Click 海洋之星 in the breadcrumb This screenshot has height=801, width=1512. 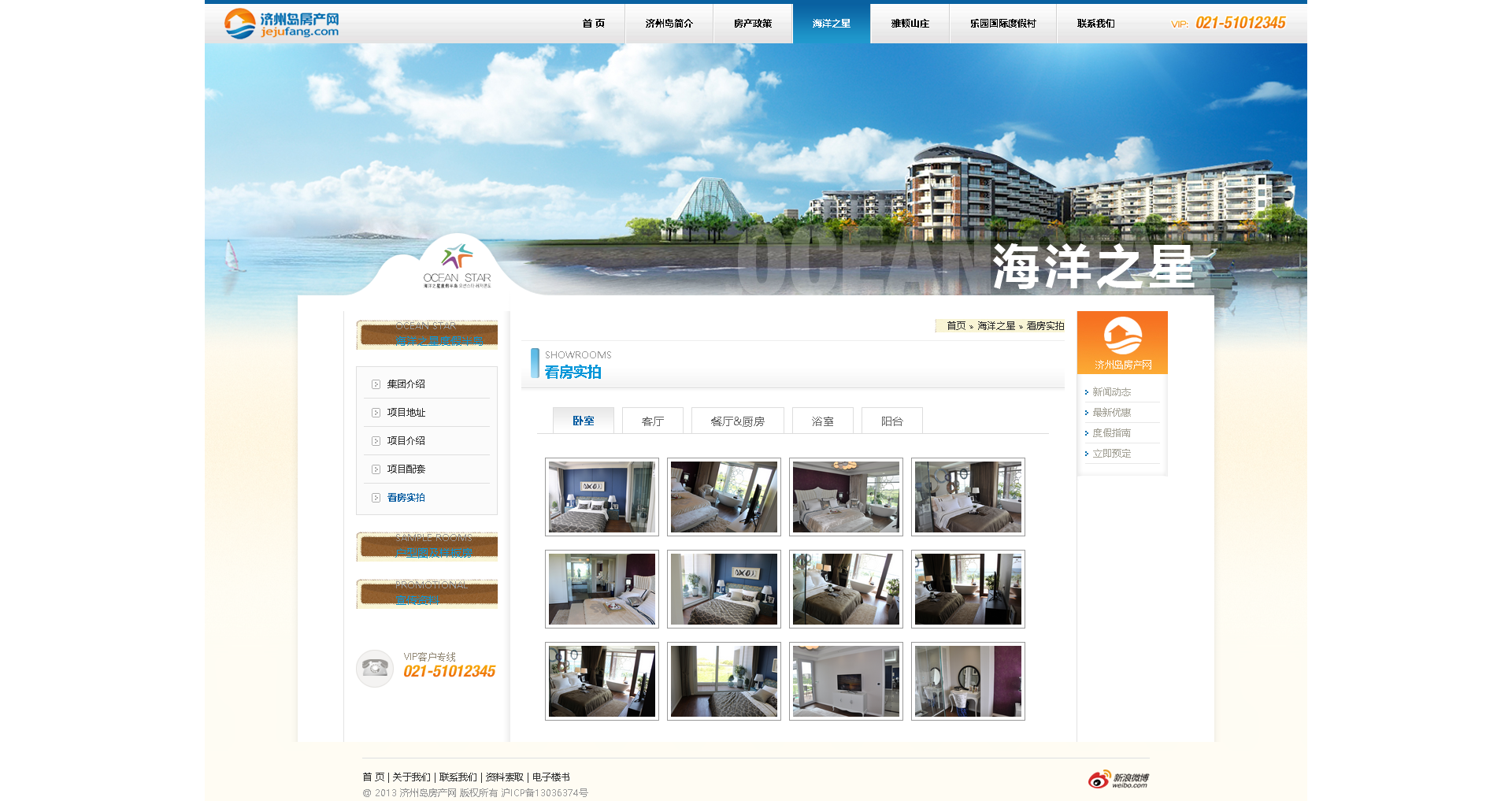click(x=995, y=326)
